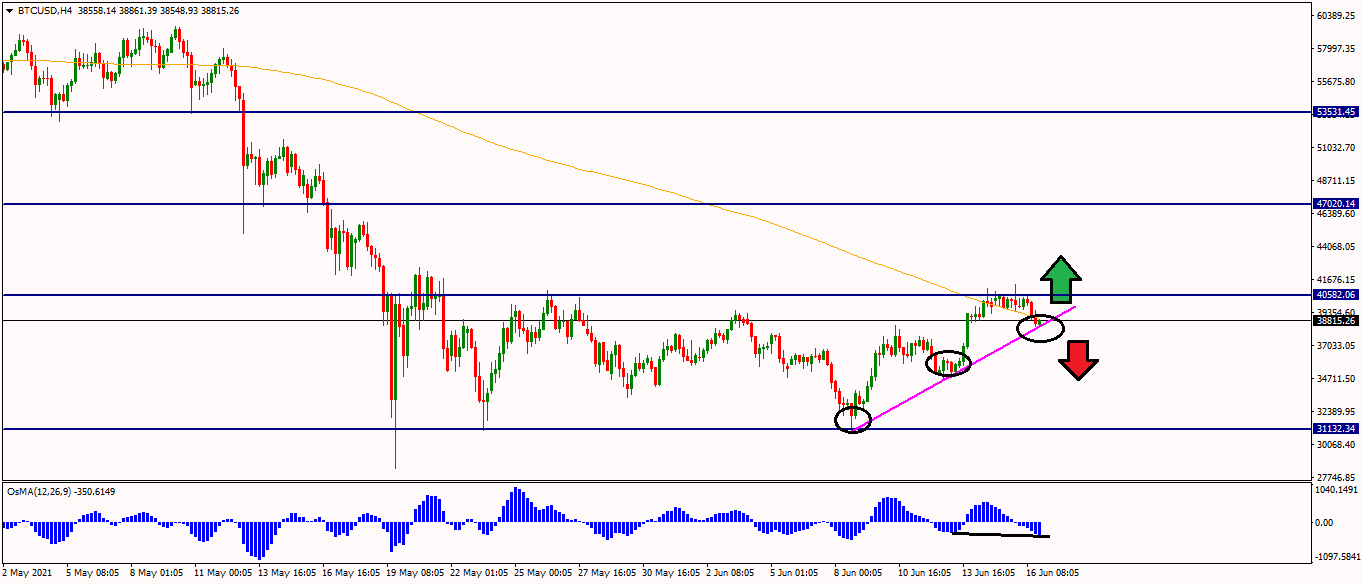The width and height of the screenshot is (1362, 584).
Task: Click the 60389.20 value on the price scale
Action: (1335, 16)
